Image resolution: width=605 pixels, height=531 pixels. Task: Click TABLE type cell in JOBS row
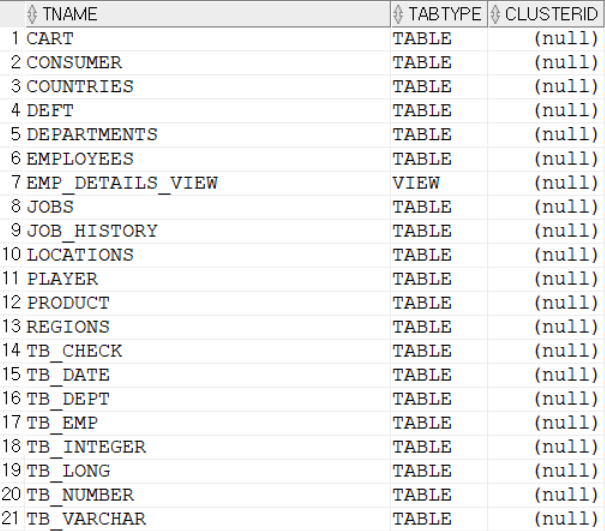[439, 207]
